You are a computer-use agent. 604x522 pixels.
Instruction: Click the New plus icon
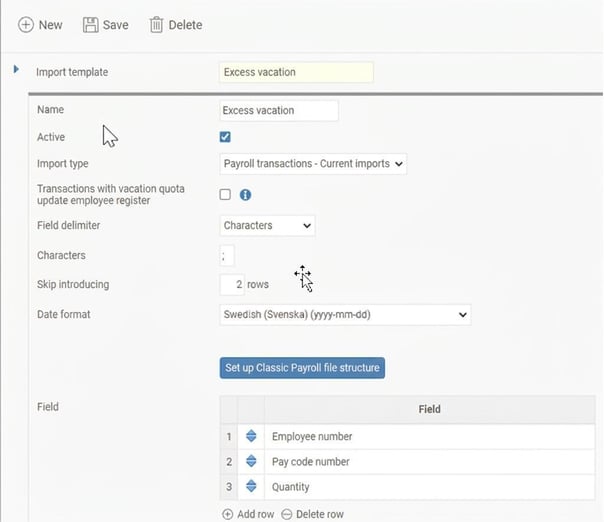tap(26, 25)
